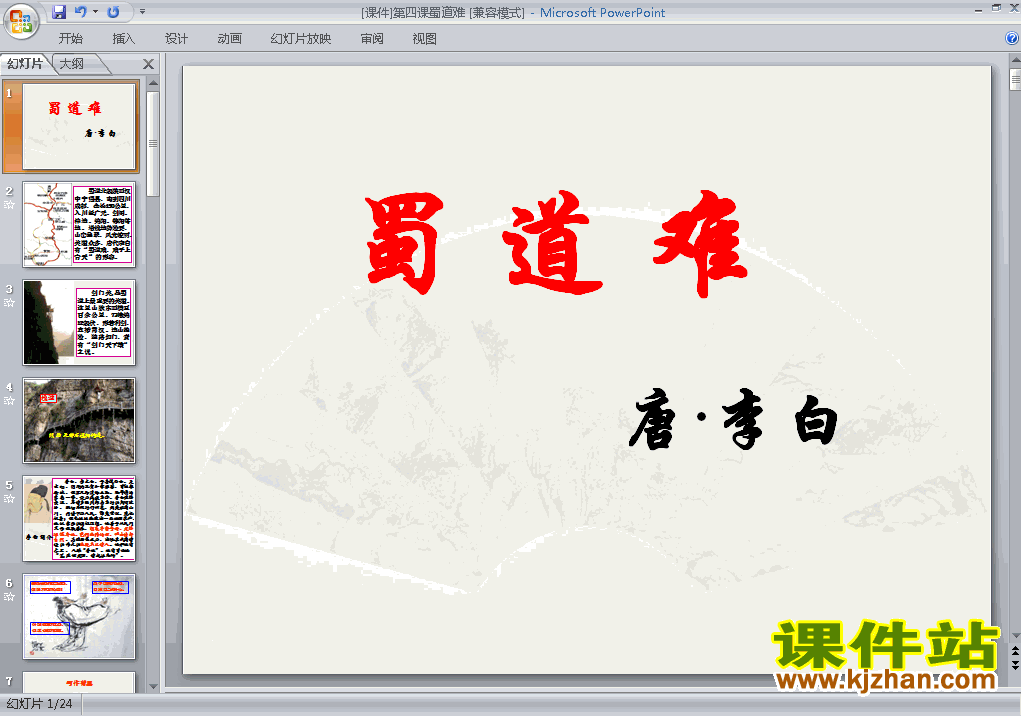
Task: Select slide 2 thumbnail with map
Action: pos(79,225)
